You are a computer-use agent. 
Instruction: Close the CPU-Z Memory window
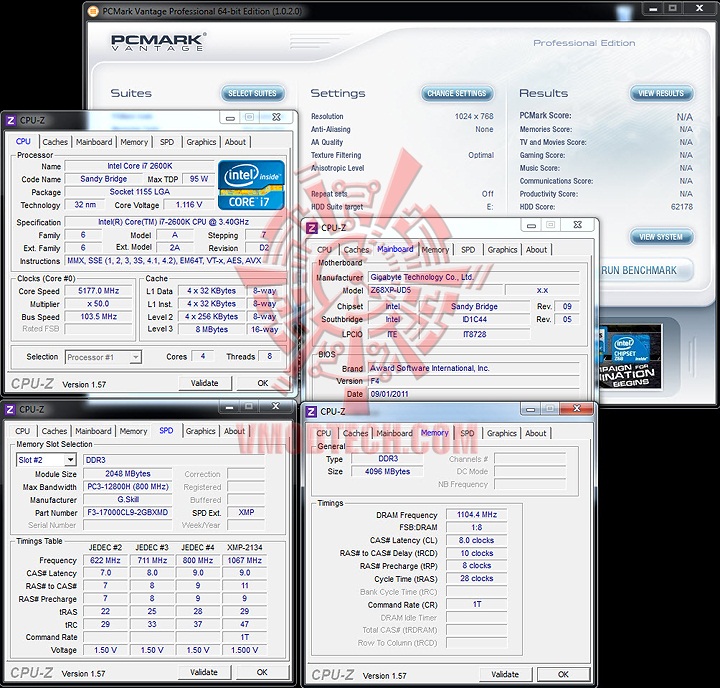tap(577, 409)
